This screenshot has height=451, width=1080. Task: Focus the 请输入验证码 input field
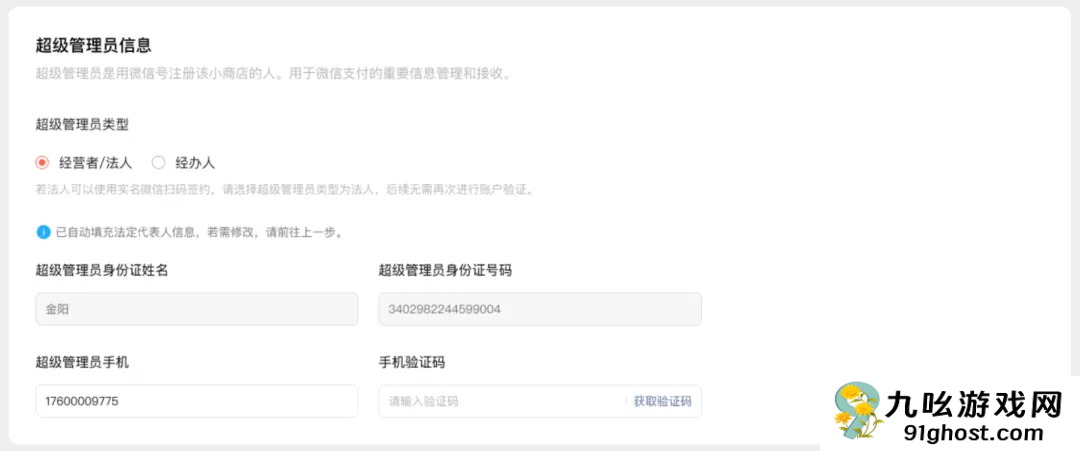coord(500,401)
